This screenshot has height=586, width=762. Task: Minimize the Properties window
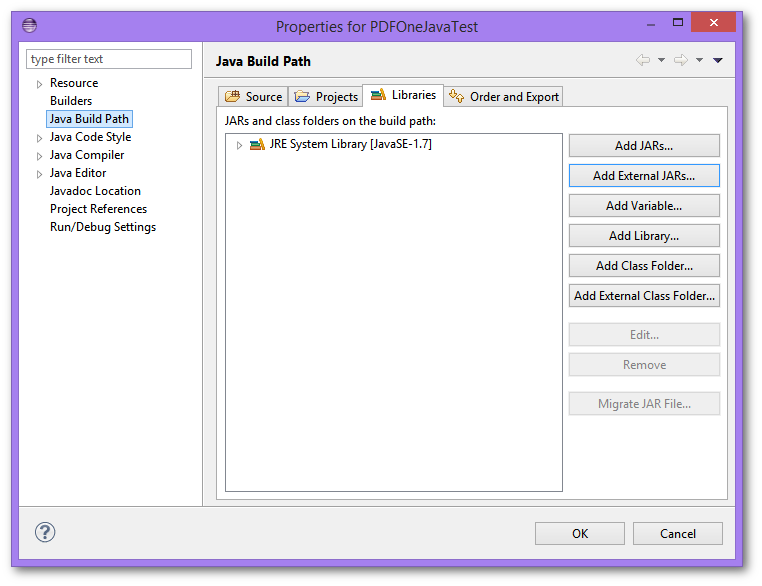651,23
